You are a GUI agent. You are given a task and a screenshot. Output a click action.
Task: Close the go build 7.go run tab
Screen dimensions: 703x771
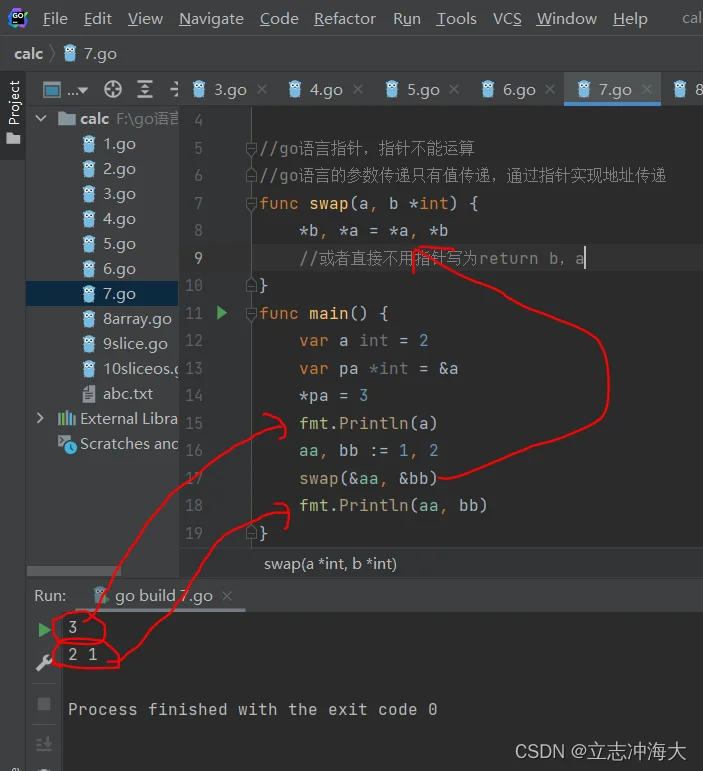tap(229, 596)
